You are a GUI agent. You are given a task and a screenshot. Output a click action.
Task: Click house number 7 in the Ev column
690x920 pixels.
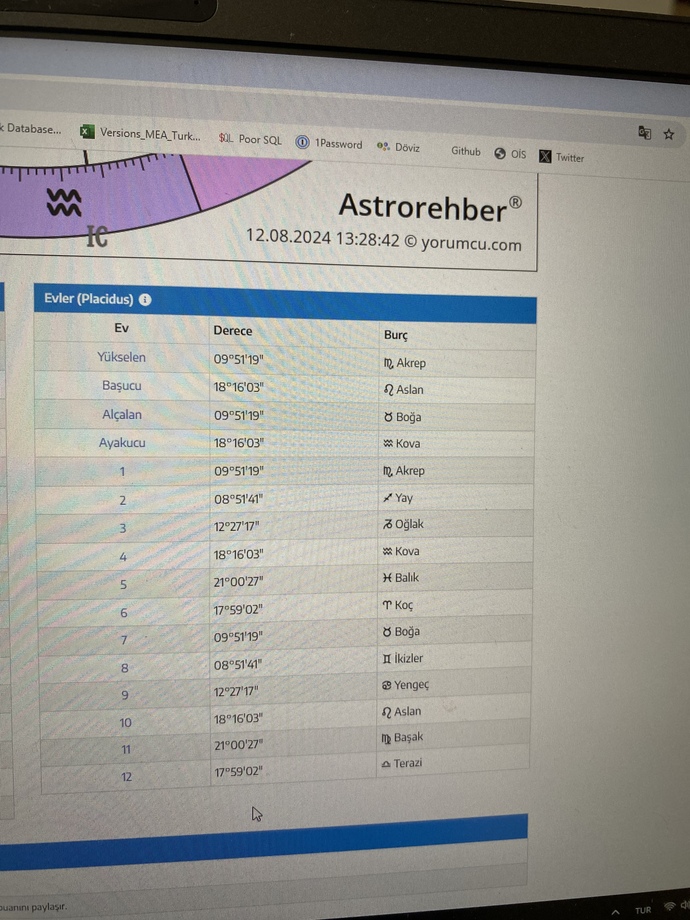124,640
